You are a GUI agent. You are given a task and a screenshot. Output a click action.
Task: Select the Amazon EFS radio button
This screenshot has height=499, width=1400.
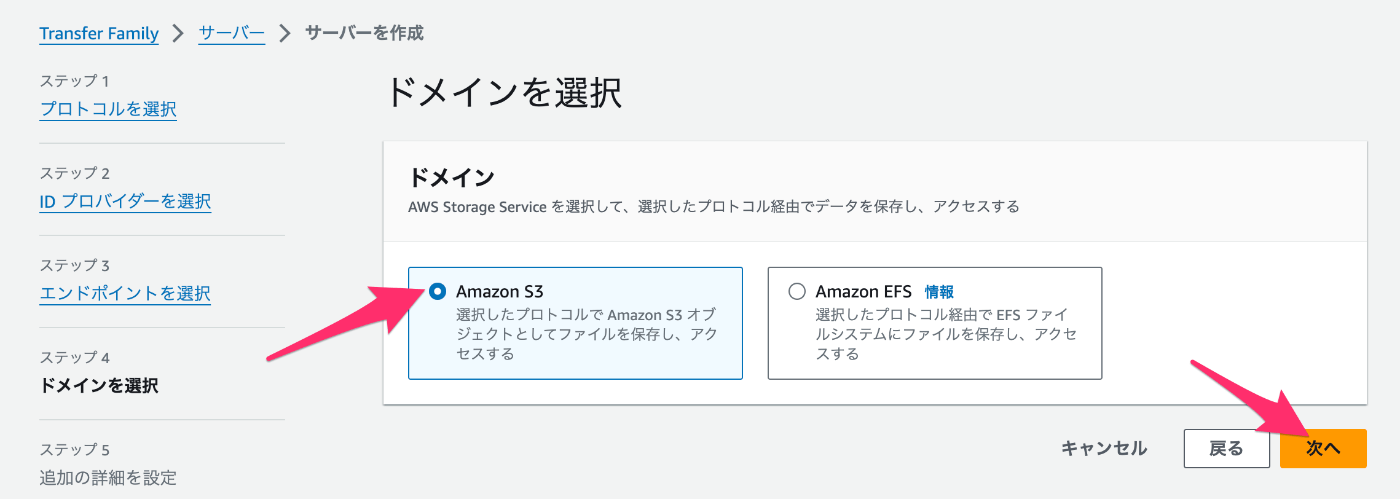coord(797,292)
